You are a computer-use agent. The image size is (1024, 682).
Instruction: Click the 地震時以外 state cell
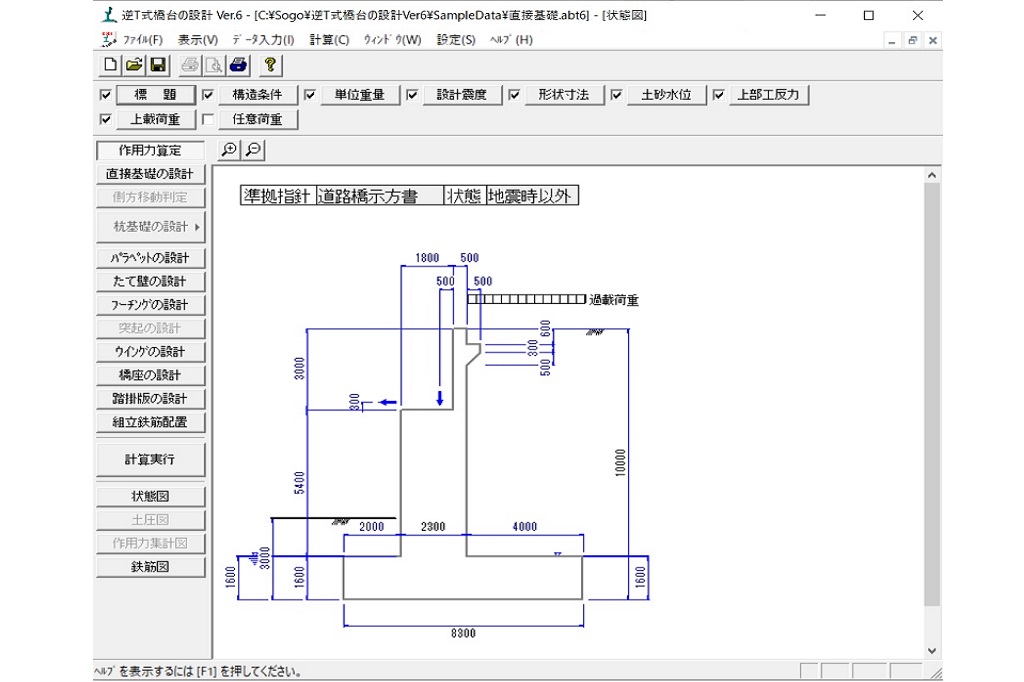[x=532, y=195]
